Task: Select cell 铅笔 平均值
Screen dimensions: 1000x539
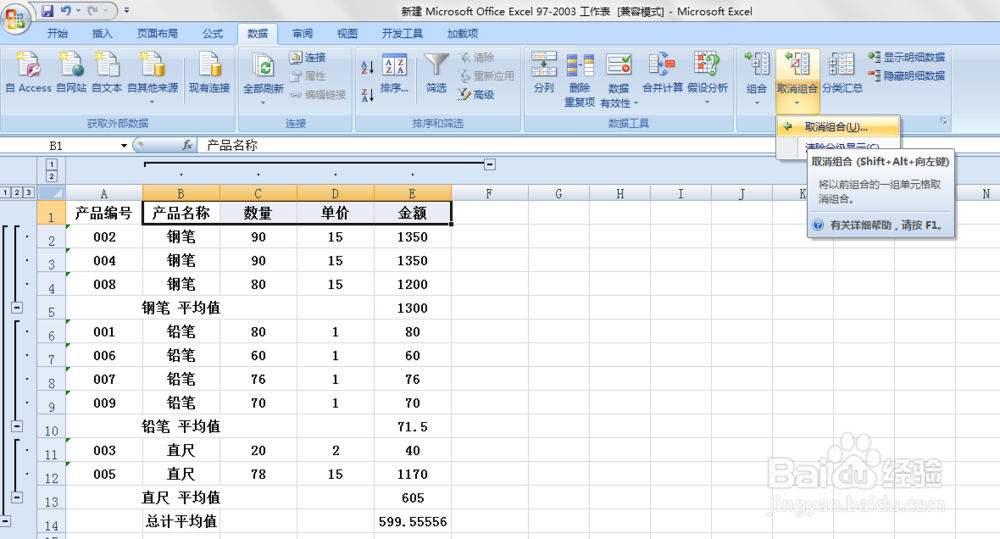Action: click(x=181, y=427)
